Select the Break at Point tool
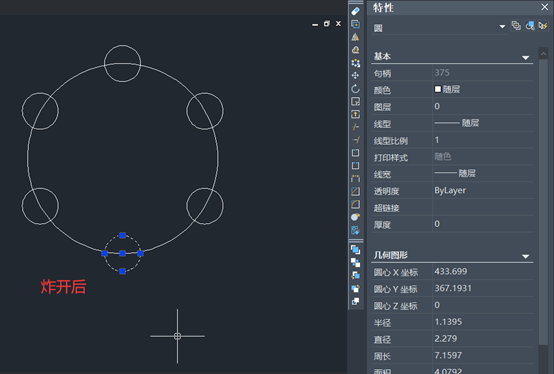Screen dimensions: 554x374 click(x=355, y=153)
